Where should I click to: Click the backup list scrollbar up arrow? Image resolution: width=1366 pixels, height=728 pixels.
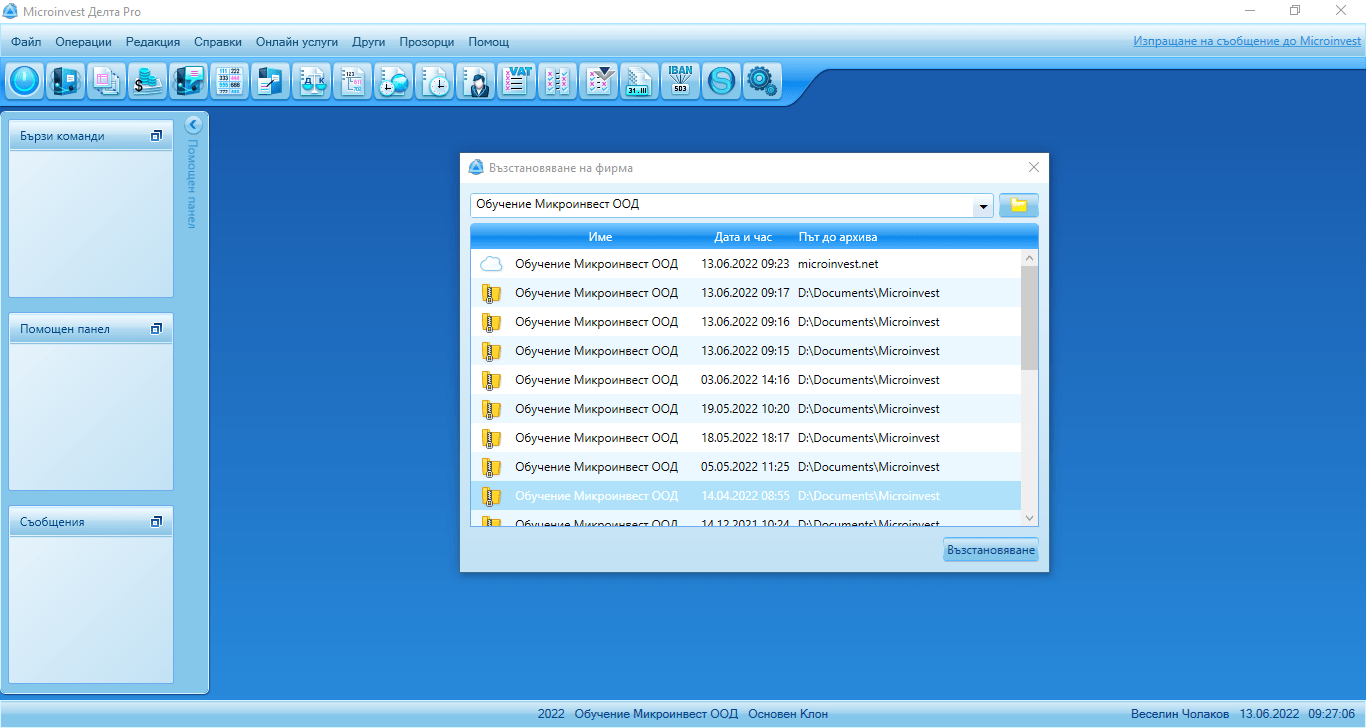tap(1030, 258)
